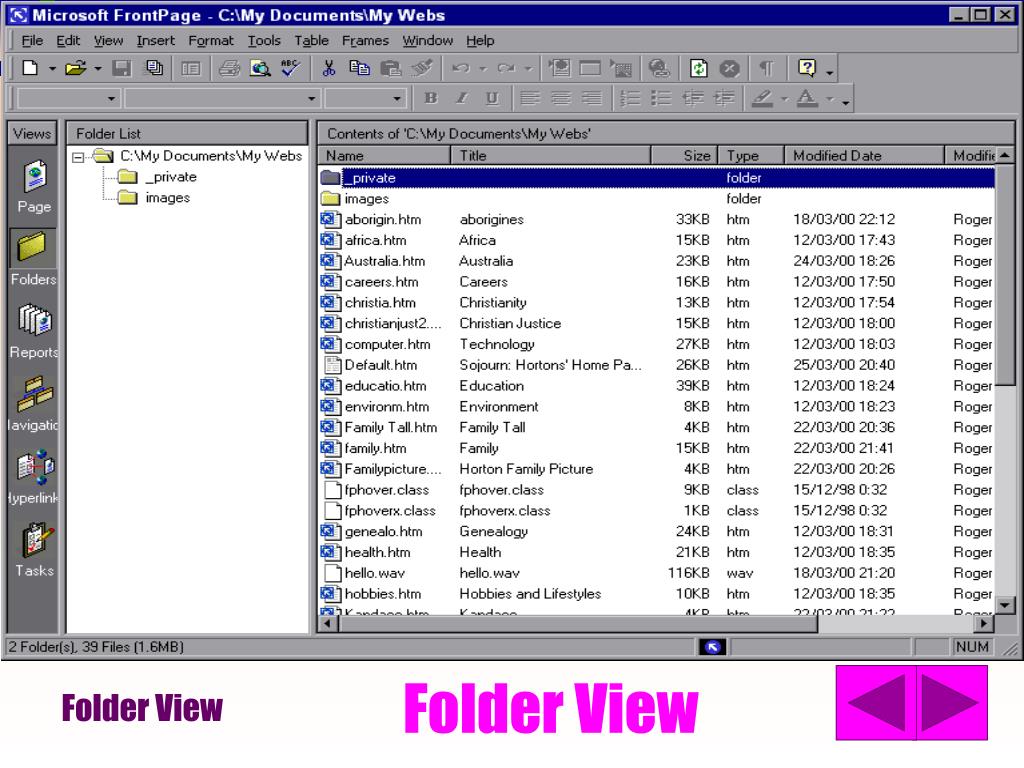Click the New Page toolbar icon
The height and width of the screenshot is (768, 1024).
point(30,68)
